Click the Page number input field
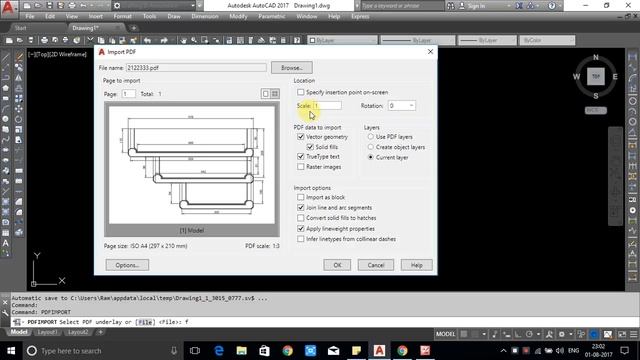The height and width of the screenshot is (360, 640). tap(129, 94)
